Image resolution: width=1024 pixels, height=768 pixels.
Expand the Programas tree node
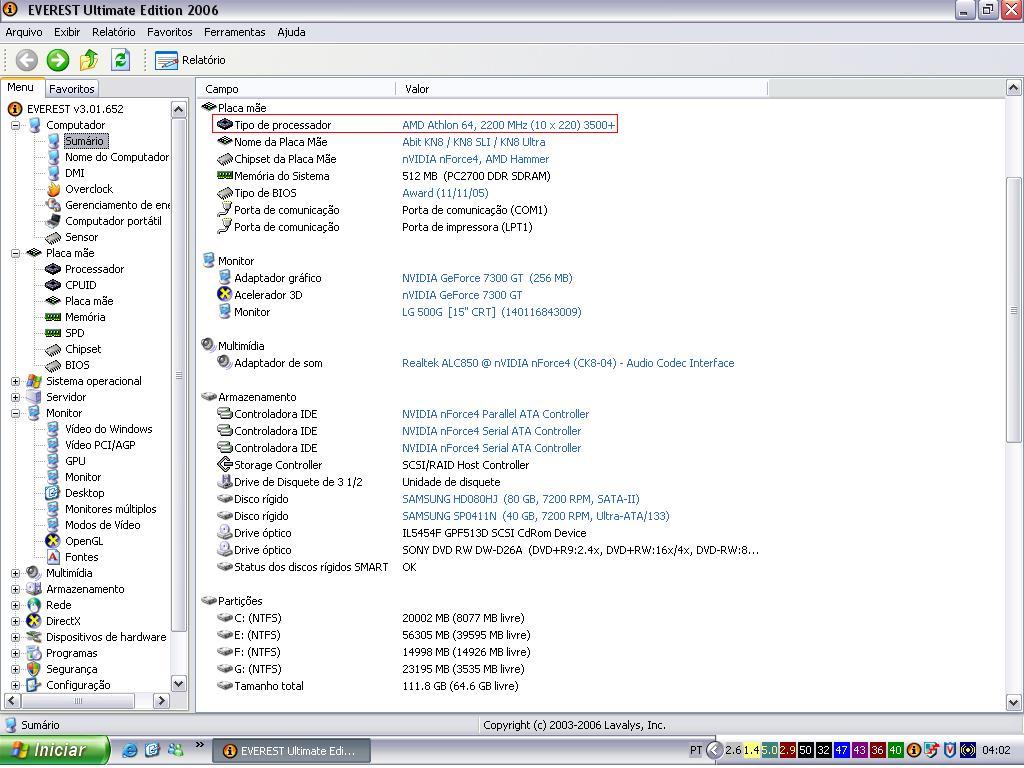pos(16,653)
